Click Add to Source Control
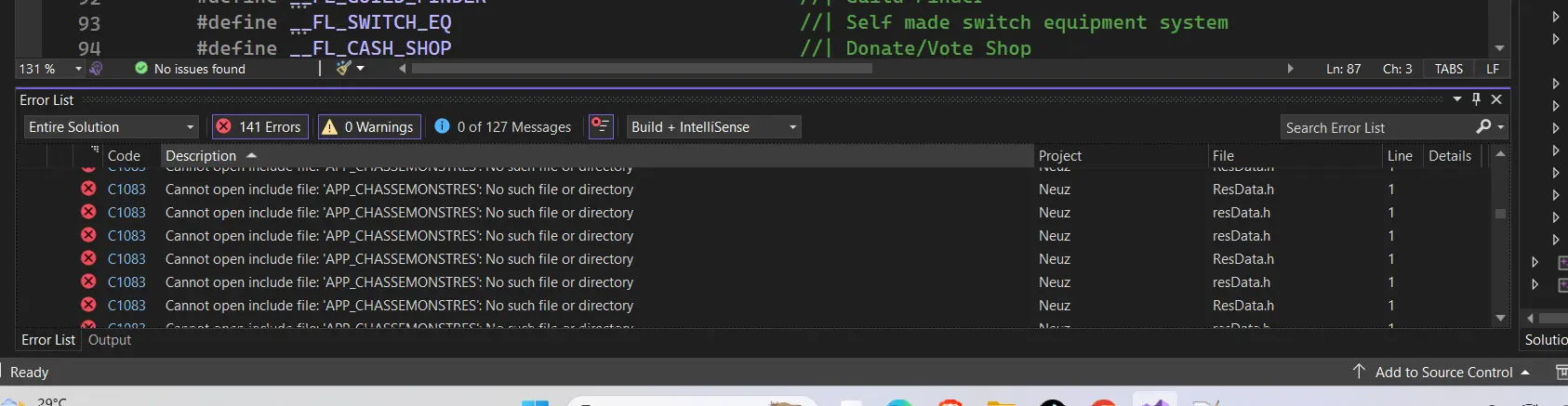Image resolution: width=1568 pixels, height=406 pixels. 1443,373
